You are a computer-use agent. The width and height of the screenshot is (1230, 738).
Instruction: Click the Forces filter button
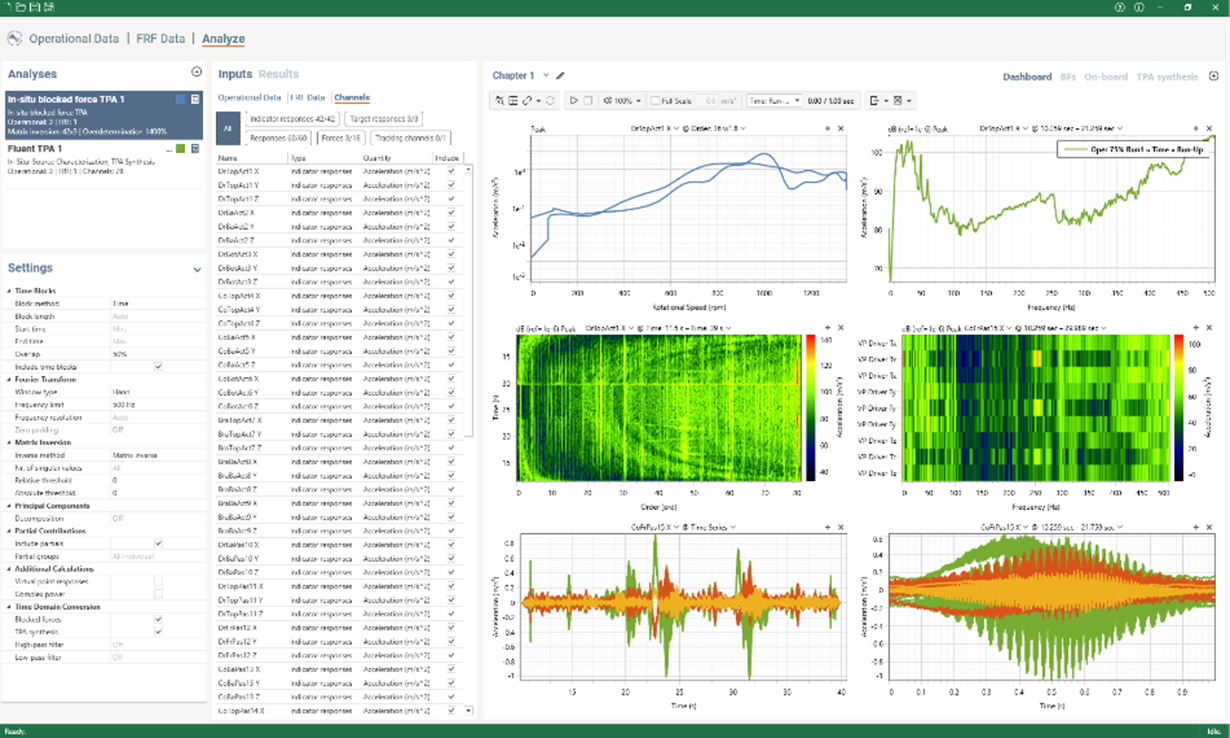[341, 138]
